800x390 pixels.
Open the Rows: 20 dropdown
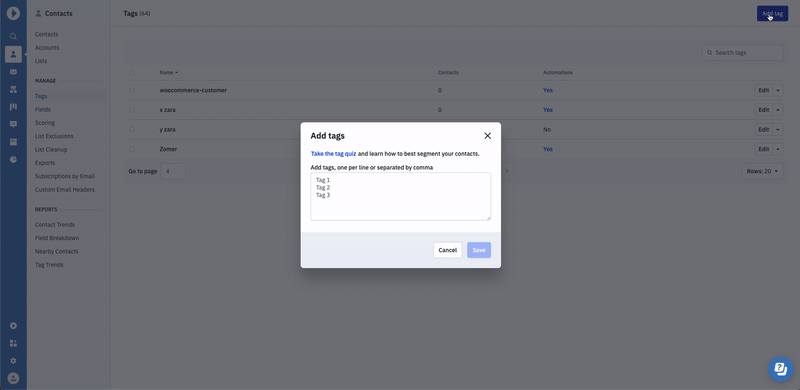click(x=762, y=171)
